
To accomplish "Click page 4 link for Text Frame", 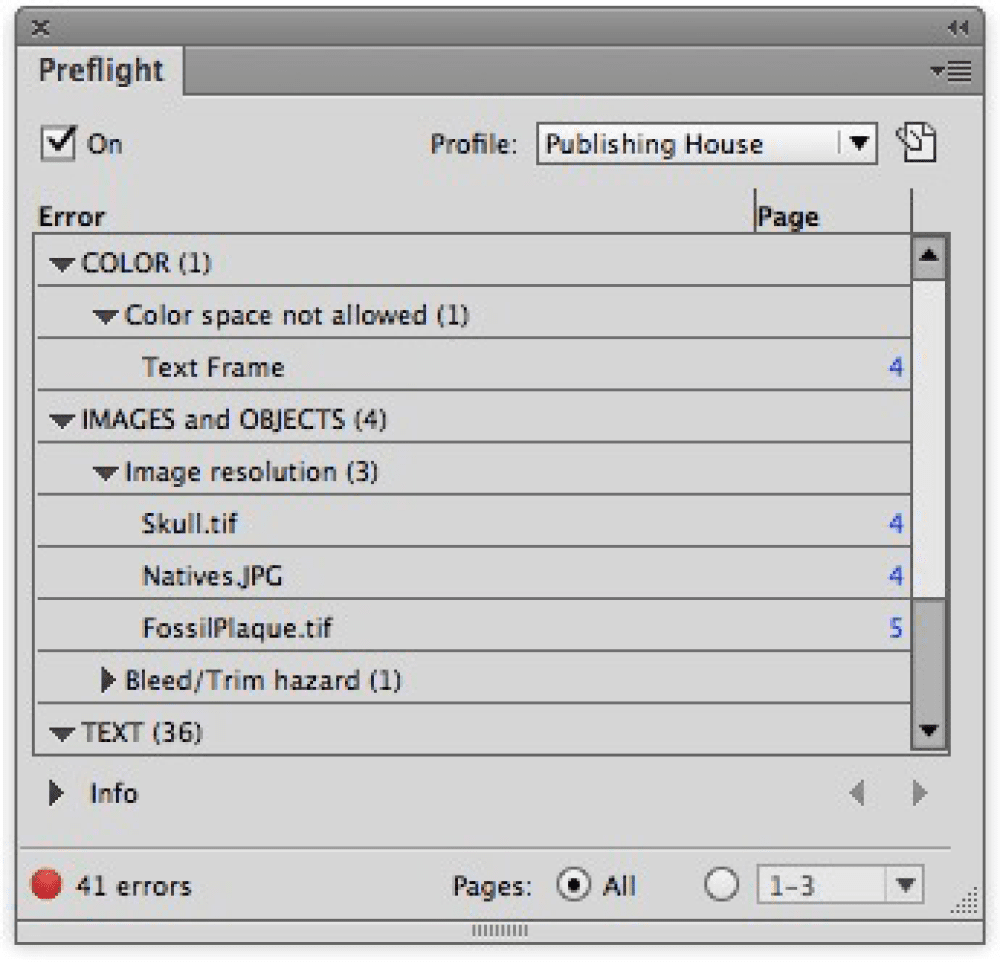I will pos(895,368).
